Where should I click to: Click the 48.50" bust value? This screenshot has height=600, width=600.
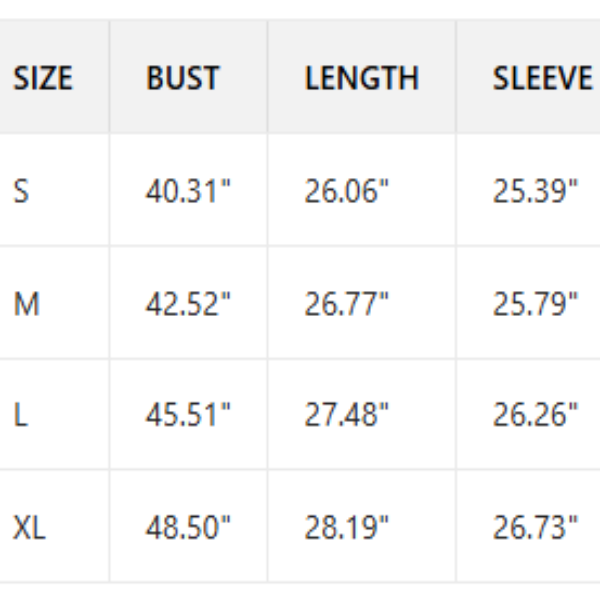(188, 527)
